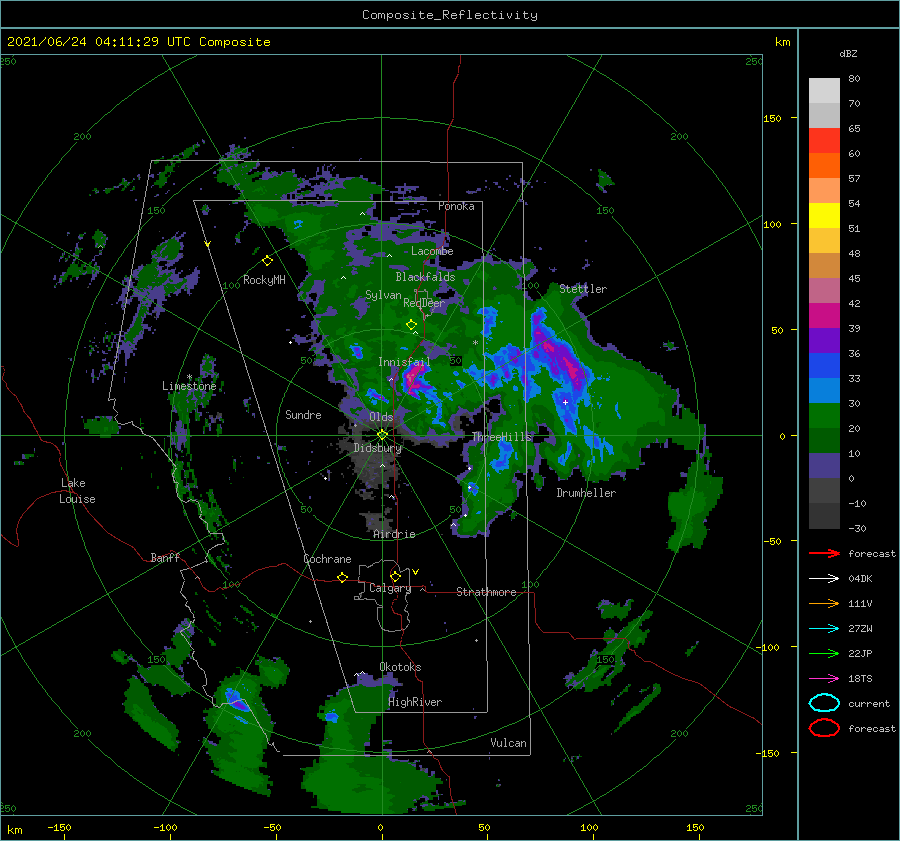Image resolution: width=900 pixels, height=841 pixels.
Task: Click the cyan current ellipse legend icon
Action: pyautogui.click(x=824, y=703)
